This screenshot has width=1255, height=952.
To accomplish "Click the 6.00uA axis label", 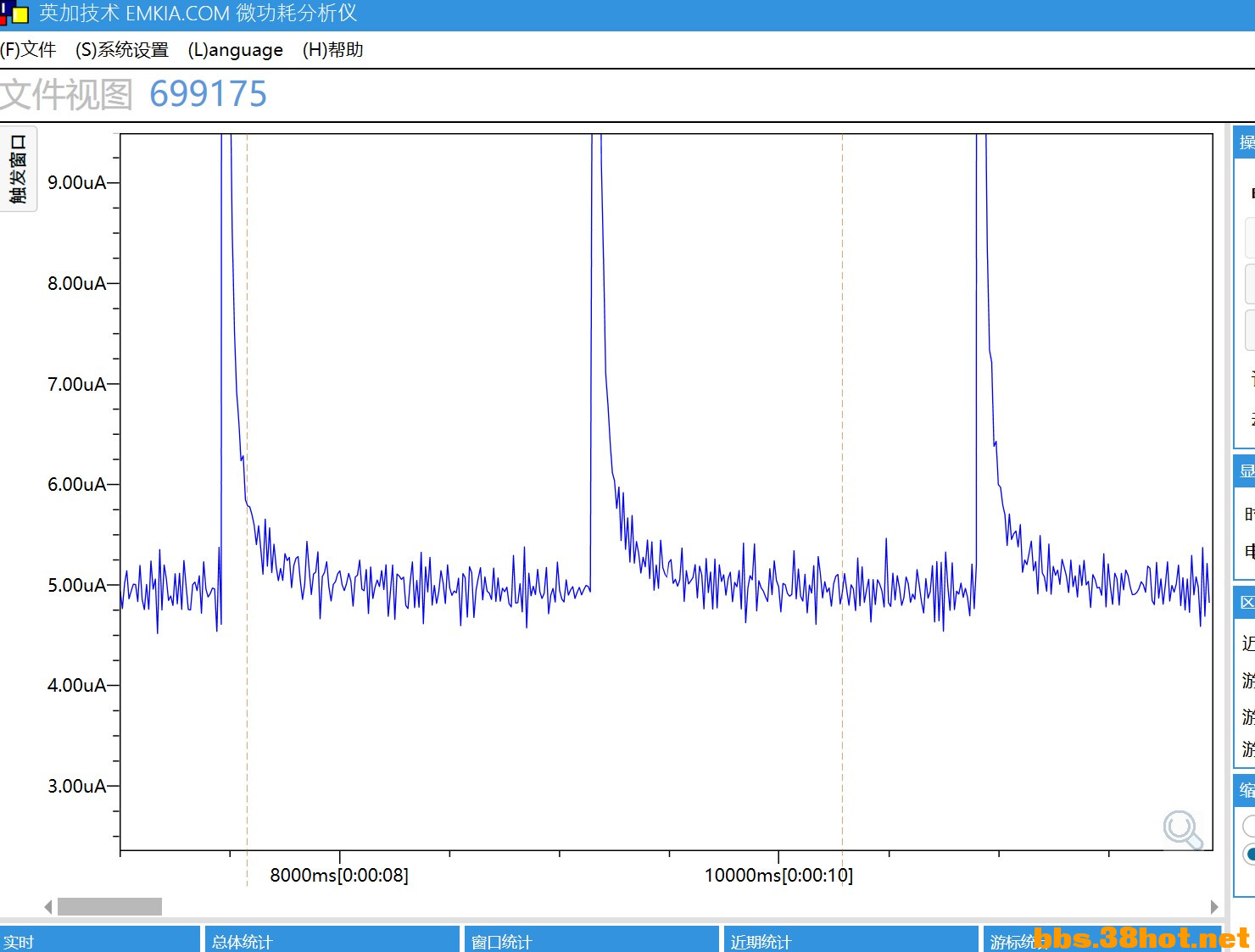I will [77, 484].
